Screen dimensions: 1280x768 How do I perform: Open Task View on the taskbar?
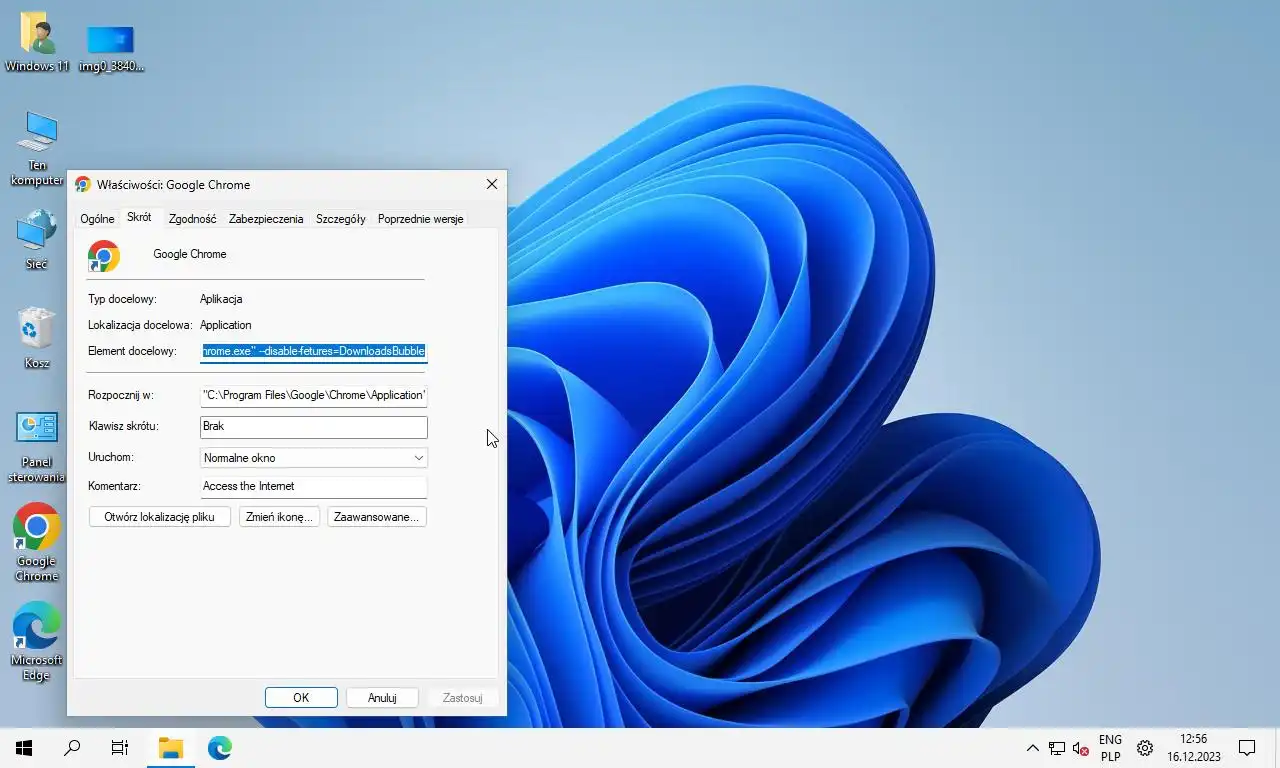click(120, 748)
